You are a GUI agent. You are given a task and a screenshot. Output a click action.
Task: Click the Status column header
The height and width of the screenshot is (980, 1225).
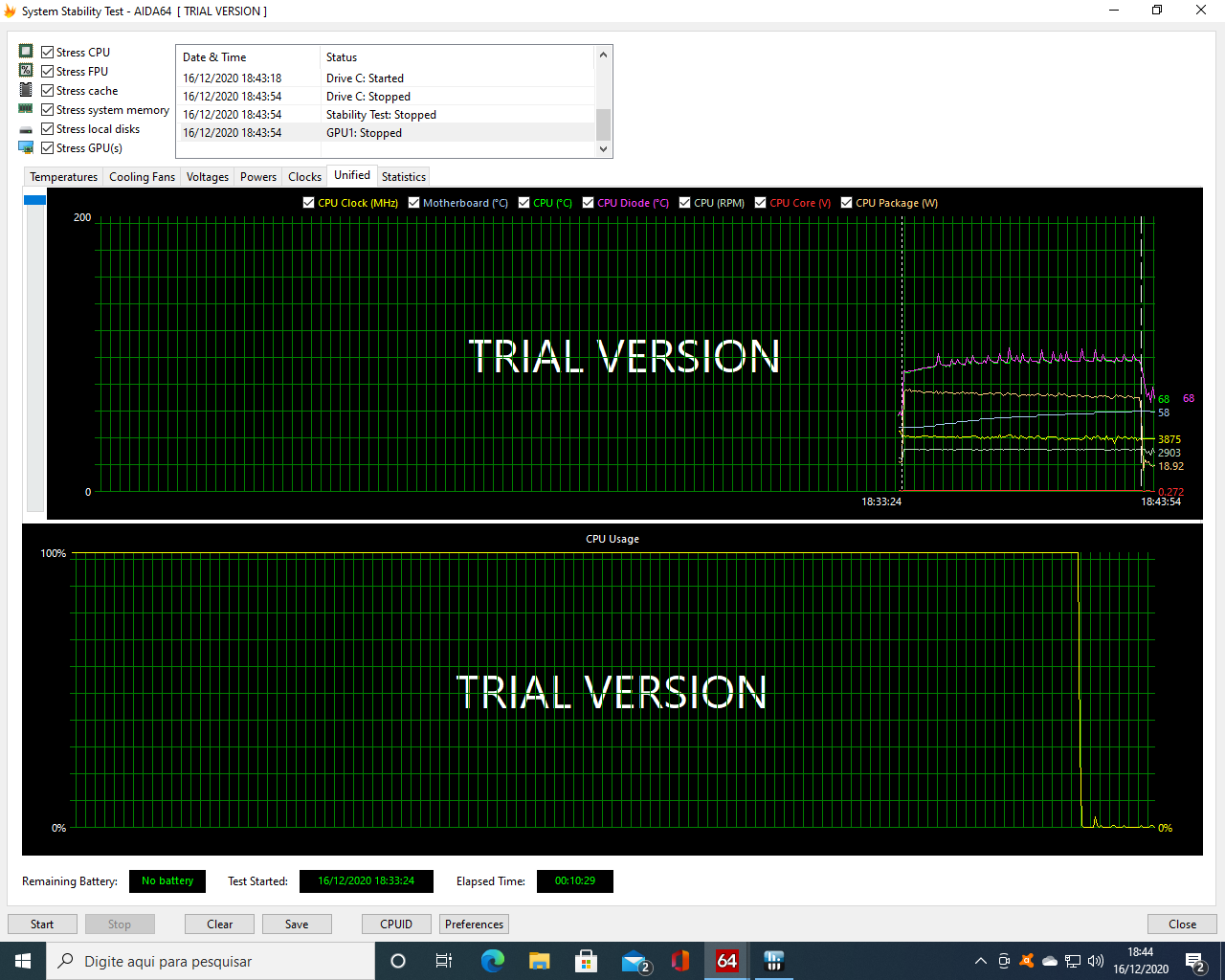(457, 57)
